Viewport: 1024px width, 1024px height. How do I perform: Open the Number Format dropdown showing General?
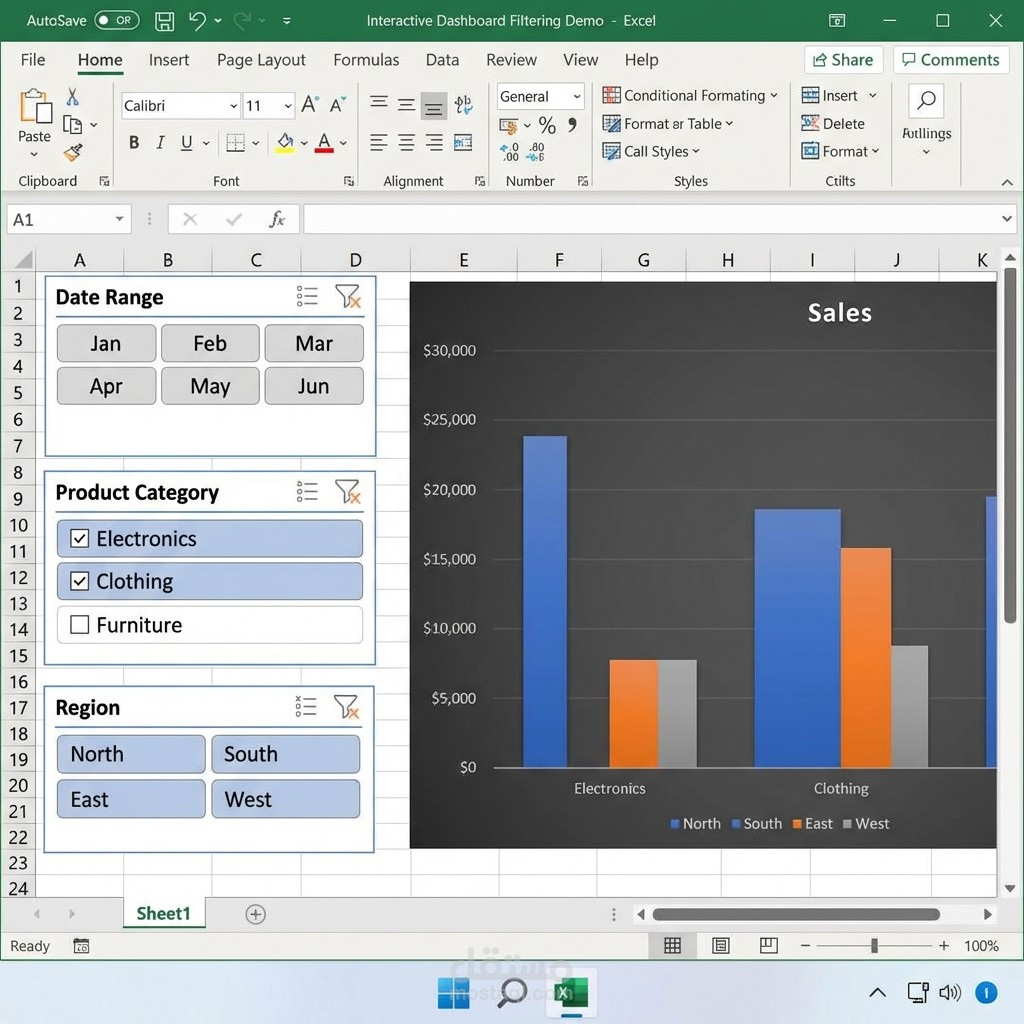click(x=538, y=96)
